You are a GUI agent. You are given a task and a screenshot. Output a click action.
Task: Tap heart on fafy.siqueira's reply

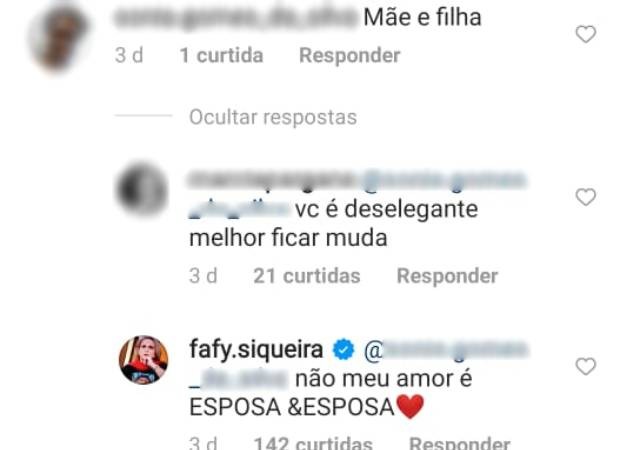[586, 366]
